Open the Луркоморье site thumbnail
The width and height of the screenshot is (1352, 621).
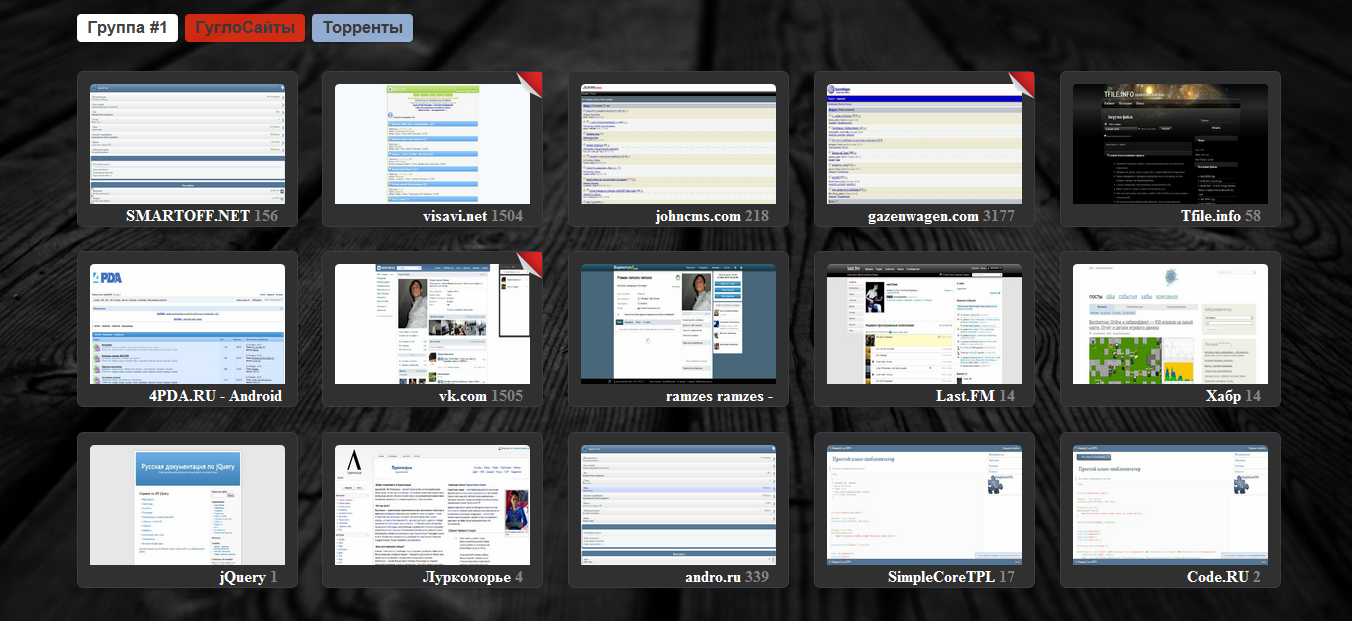[432, 505]
